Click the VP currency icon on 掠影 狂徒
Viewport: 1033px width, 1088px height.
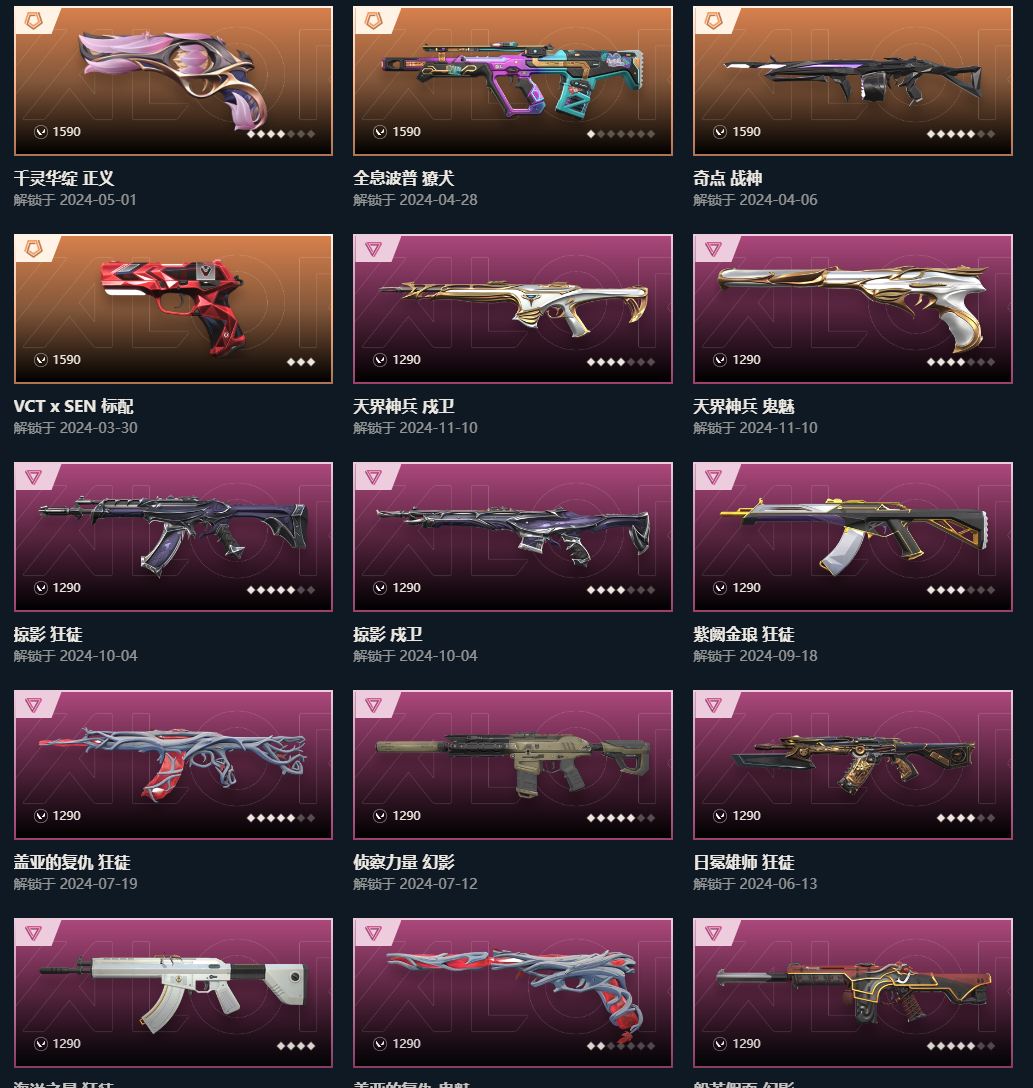pyautogui.click(x=40, y=588)
